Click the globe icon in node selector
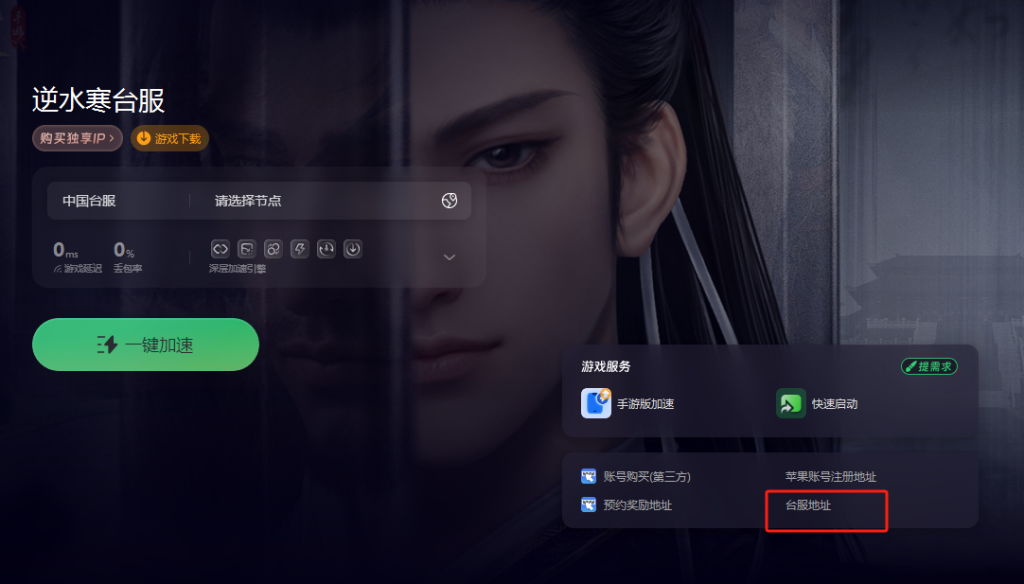 449,201
